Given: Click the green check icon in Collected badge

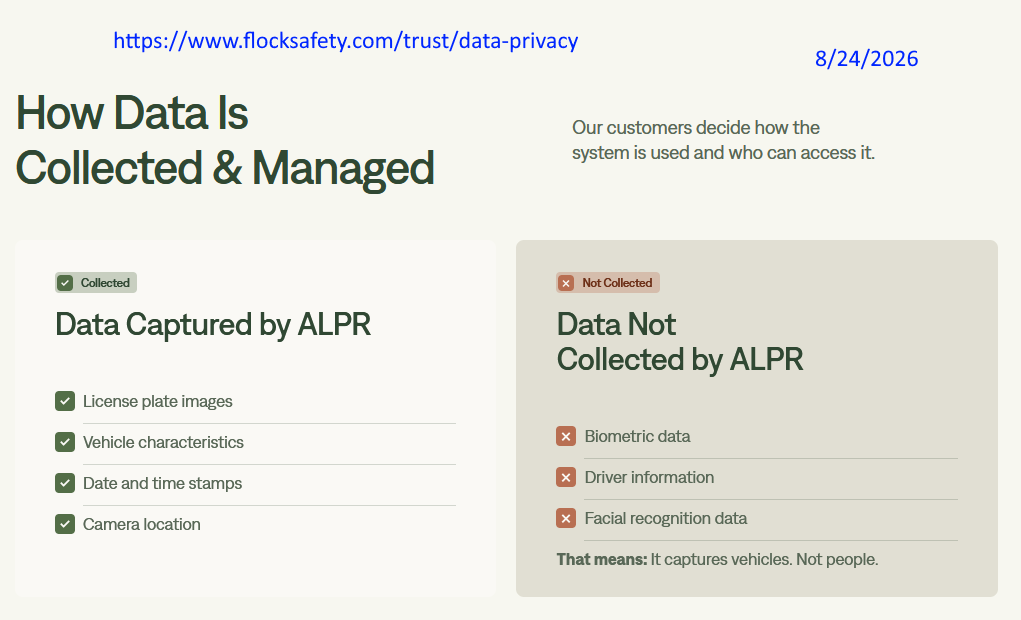Looking at the screenshot, I should point(65,283).
